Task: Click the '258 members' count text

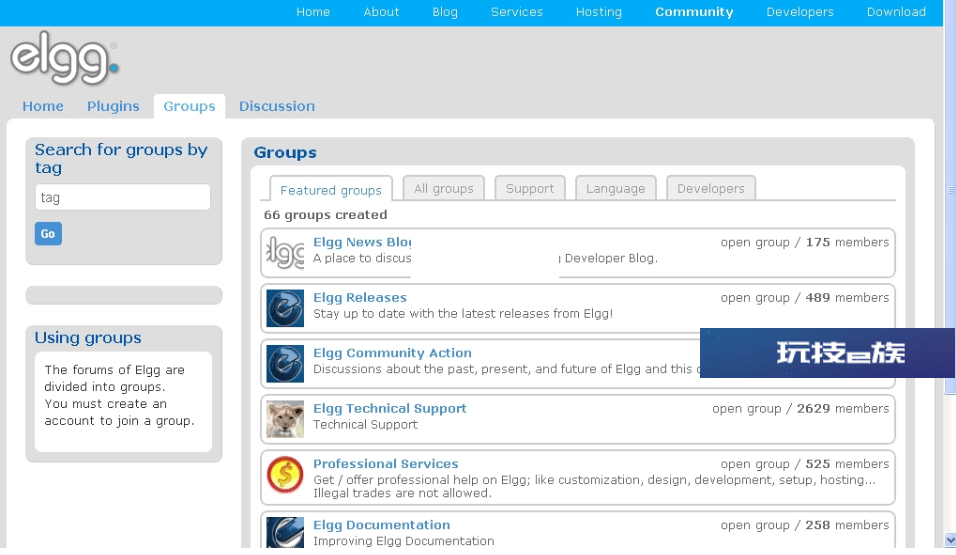Action: (847, 525)
